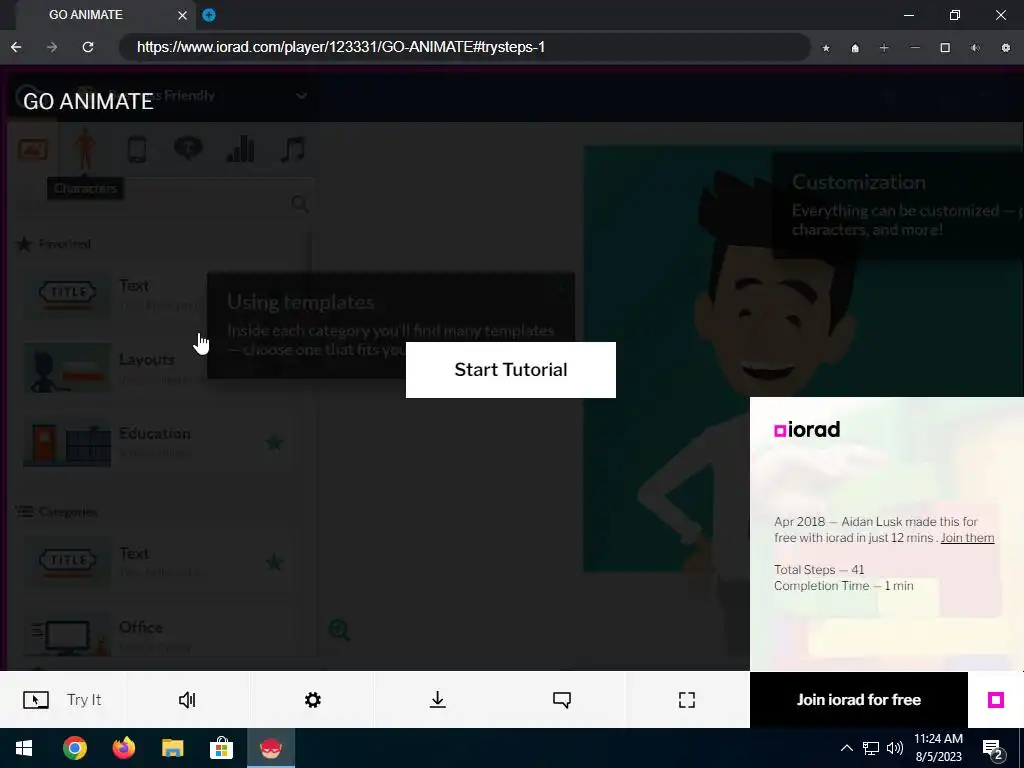Open Microsoft Store from taskbar
This screenshot has width=1024, height=768.
221,748
